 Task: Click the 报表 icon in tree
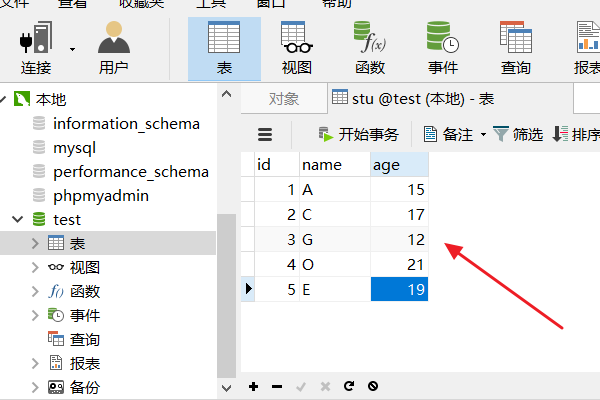point(56,363)
